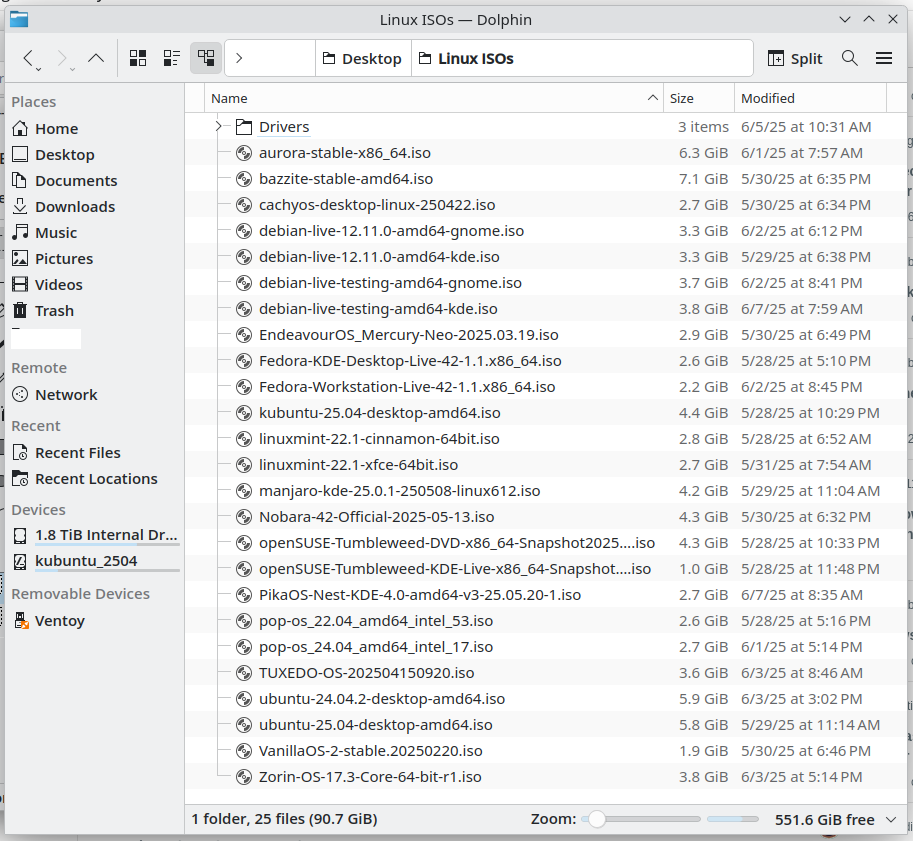Switch to Icons view mode

coord(138,58)
